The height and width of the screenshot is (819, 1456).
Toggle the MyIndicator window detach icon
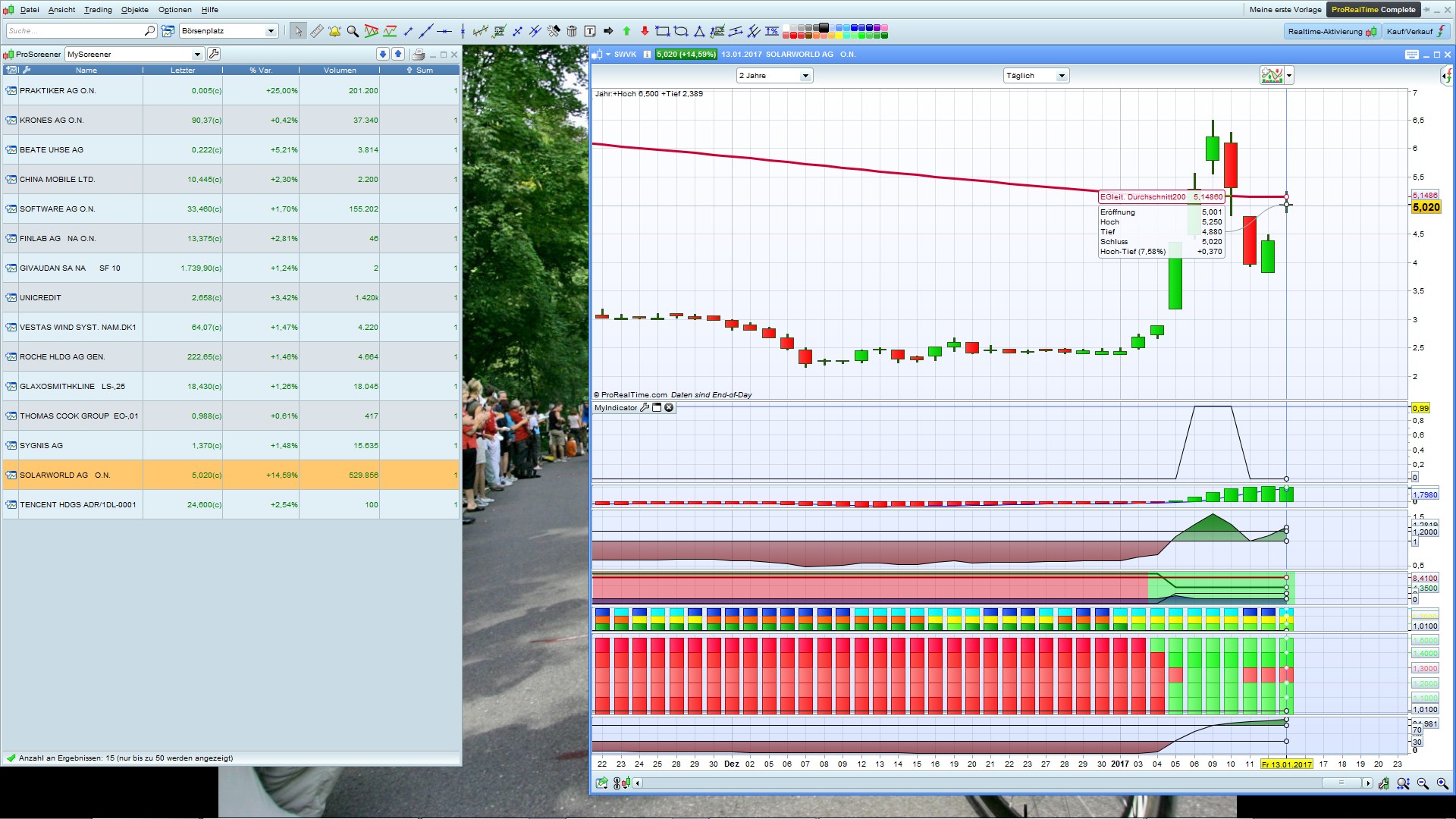point(657,408)
